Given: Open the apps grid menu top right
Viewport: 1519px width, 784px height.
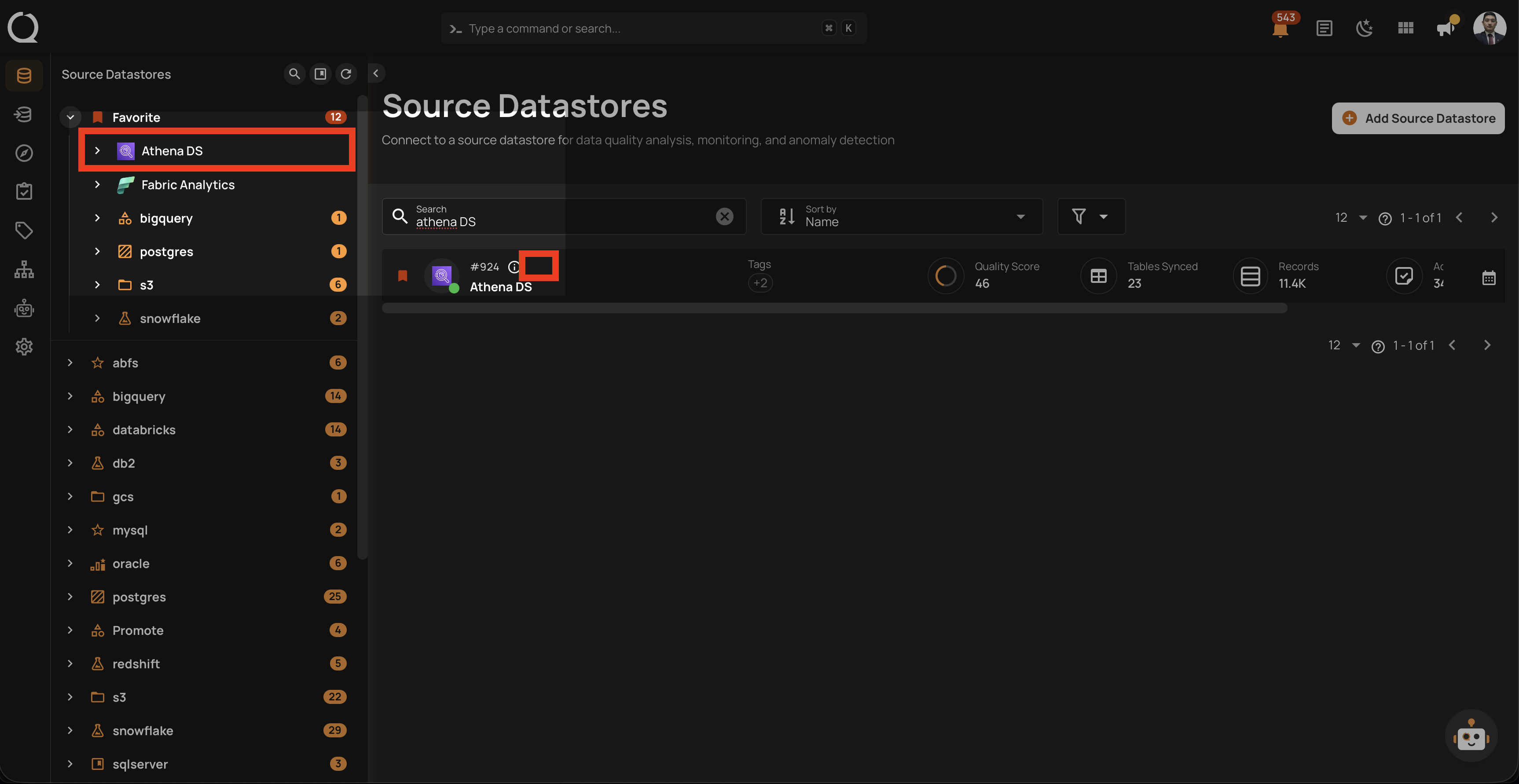Looking at the screenshot, I should [1405, 28].
